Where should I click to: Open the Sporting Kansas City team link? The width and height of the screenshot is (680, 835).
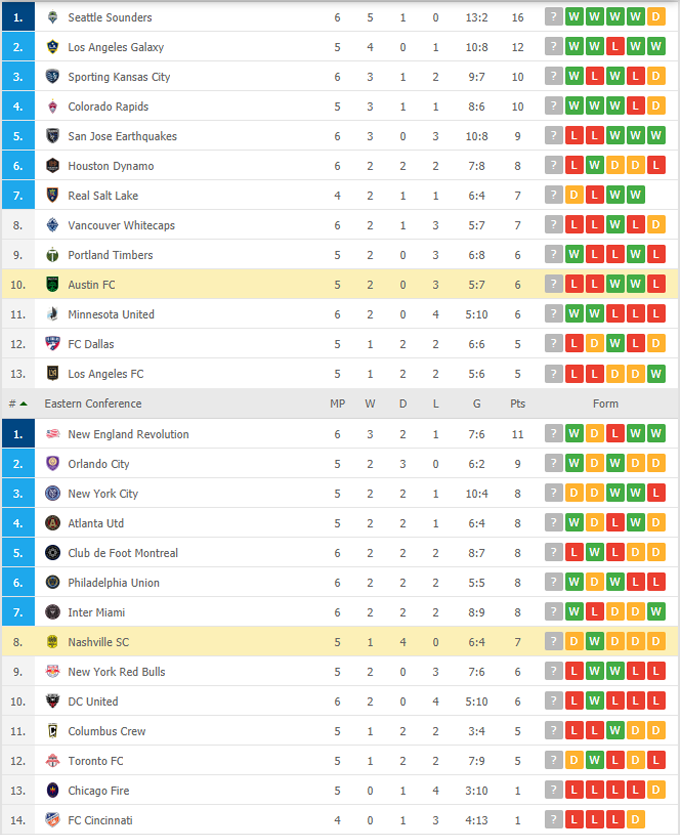(119, 77)
